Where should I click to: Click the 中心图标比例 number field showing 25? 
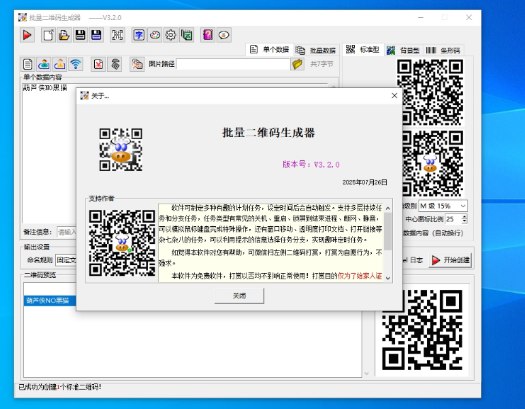[453, 219]
